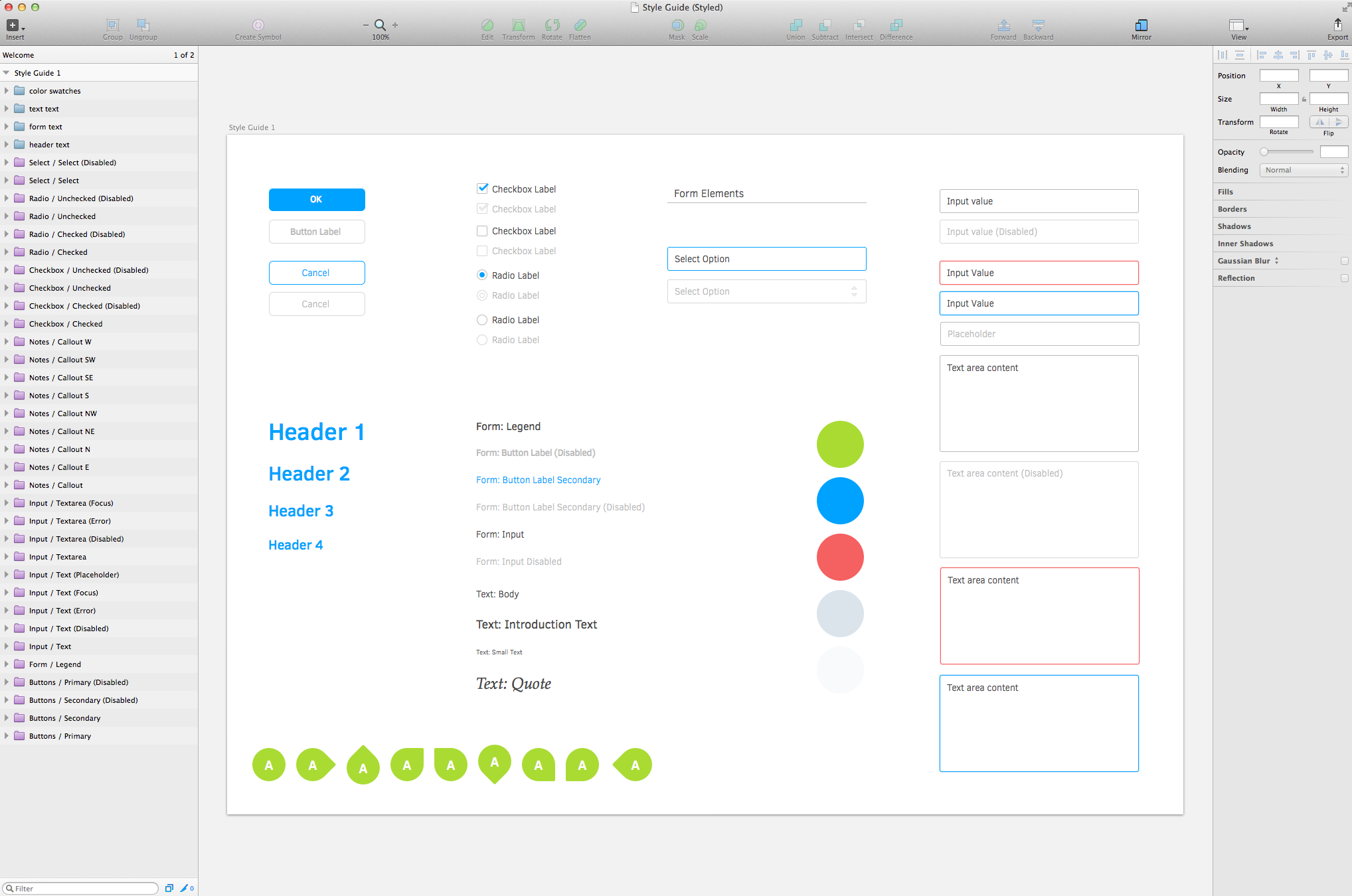1352x896 pixels.
Task: Expand the Notes / Callout NE group
Action: 8,431
